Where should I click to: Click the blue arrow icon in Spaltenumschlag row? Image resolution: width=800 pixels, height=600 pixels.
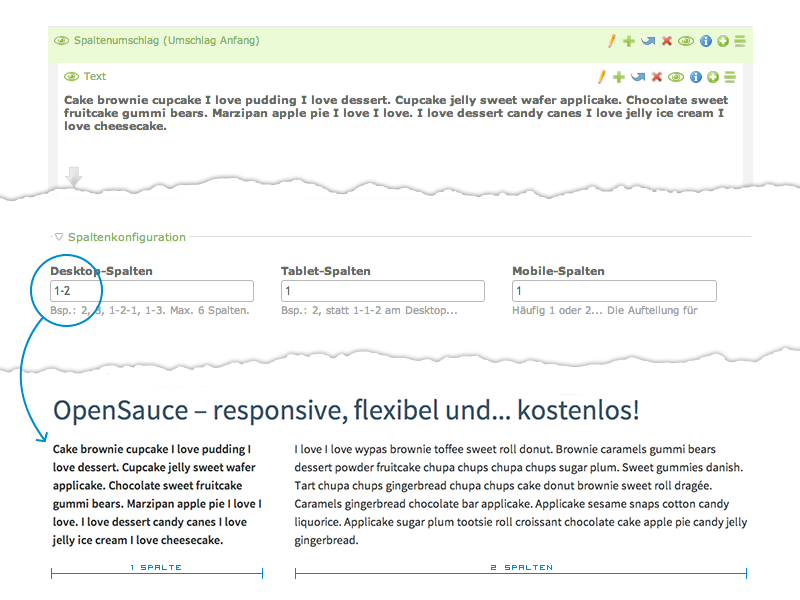(x=647, y=41)
